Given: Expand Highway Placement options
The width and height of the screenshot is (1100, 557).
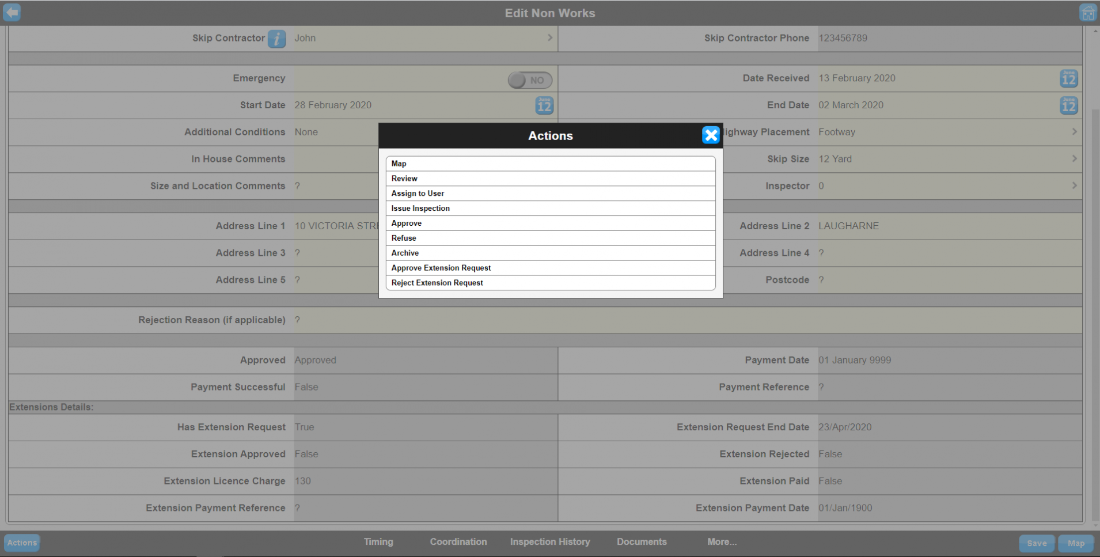Looking at the screenshot, I should click(1074, 132).
